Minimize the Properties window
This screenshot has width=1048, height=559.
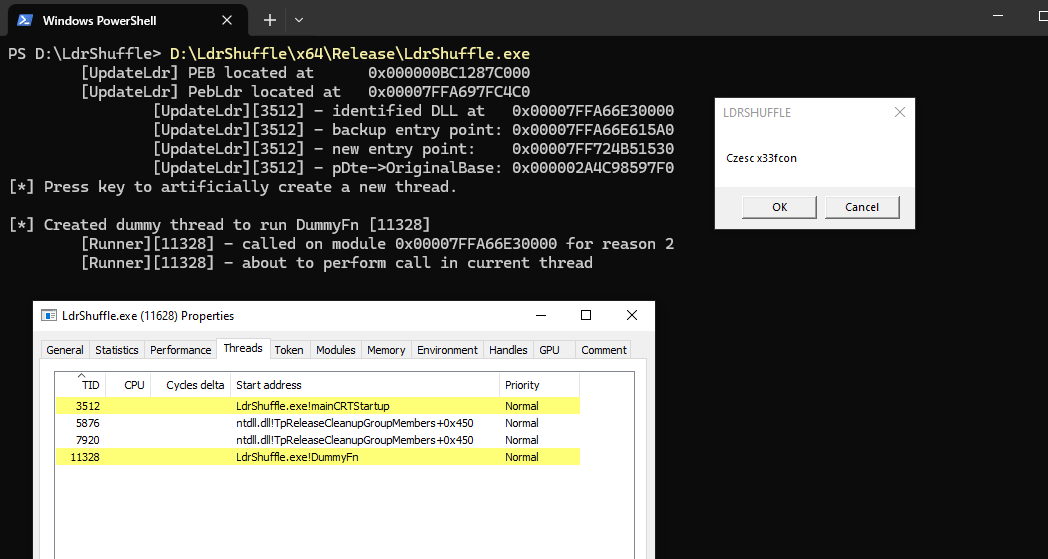pyautogui.click(x=541, y=315)
